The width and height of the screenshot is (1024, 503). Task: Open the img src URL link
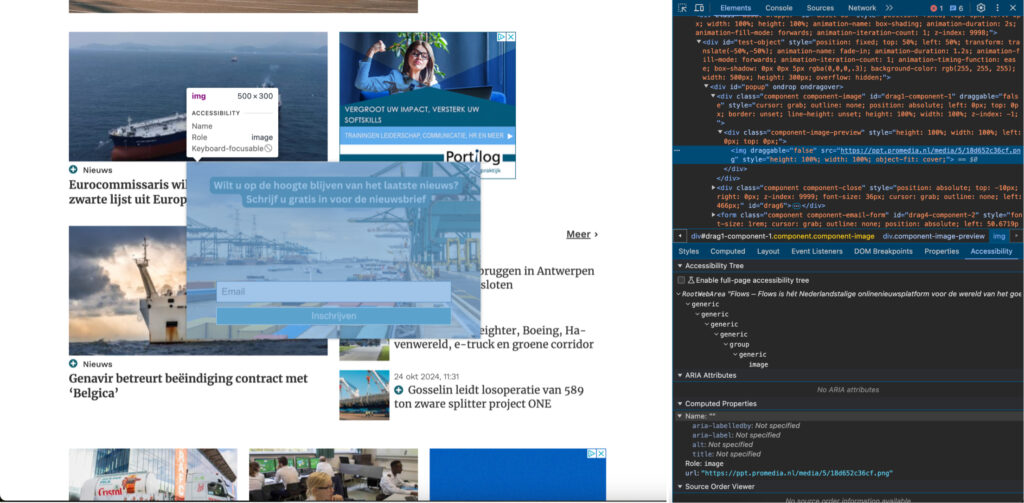click(930, 150)
